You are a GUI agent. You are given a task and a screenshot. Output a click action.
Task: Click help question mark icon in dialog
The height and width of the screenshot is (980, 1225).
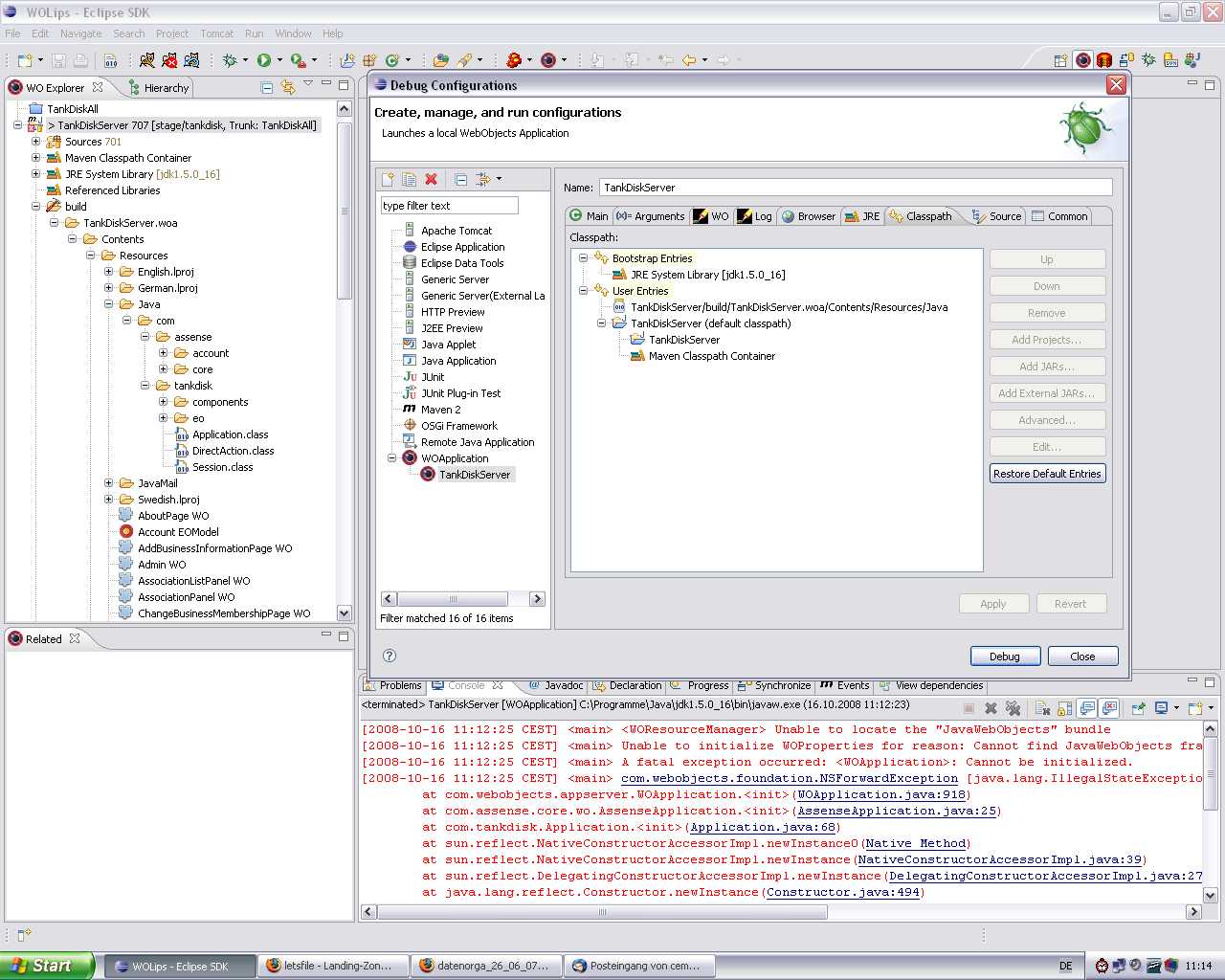(x=390, y=656)
